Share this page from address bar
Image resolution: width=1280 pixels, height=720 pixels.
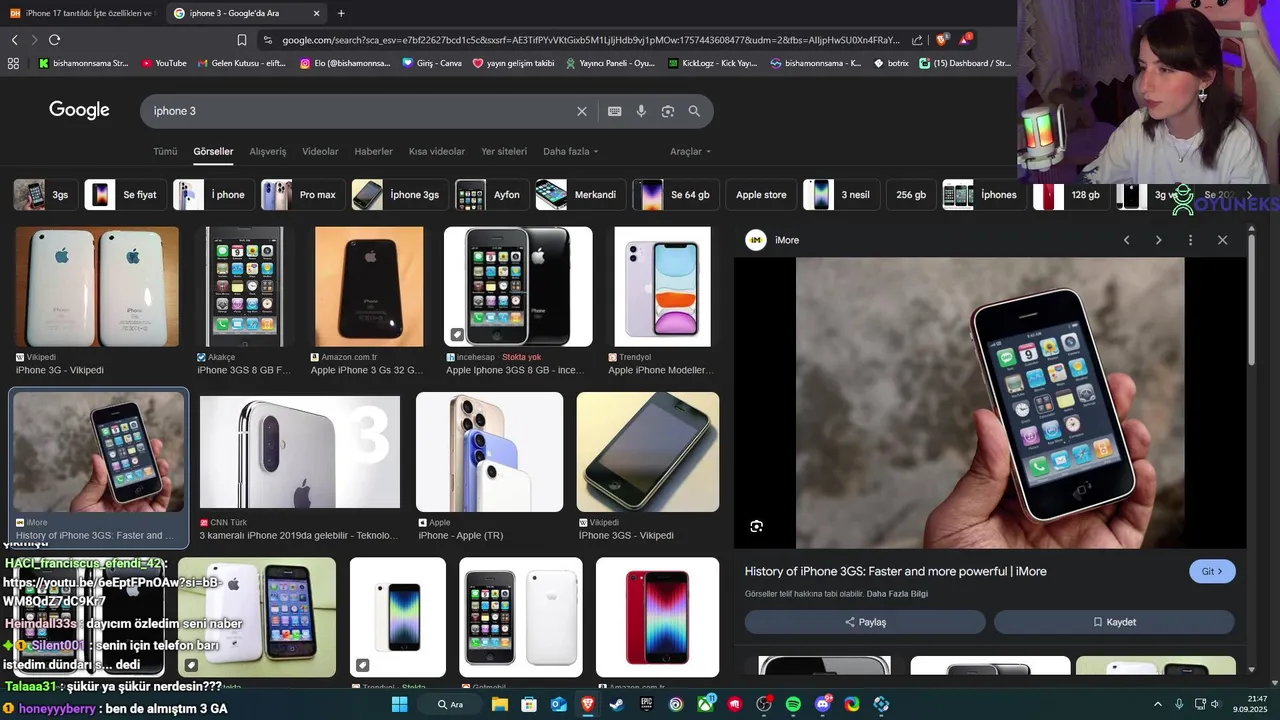pyautogui.click(x=917, y=40)
